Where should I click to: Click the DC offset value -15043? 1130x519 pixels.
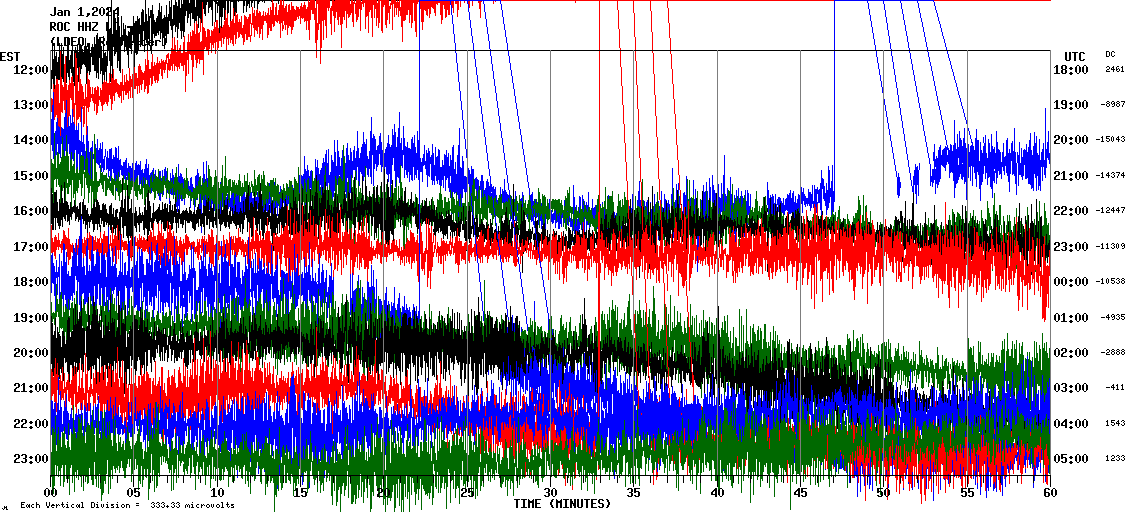(1112, 140)
